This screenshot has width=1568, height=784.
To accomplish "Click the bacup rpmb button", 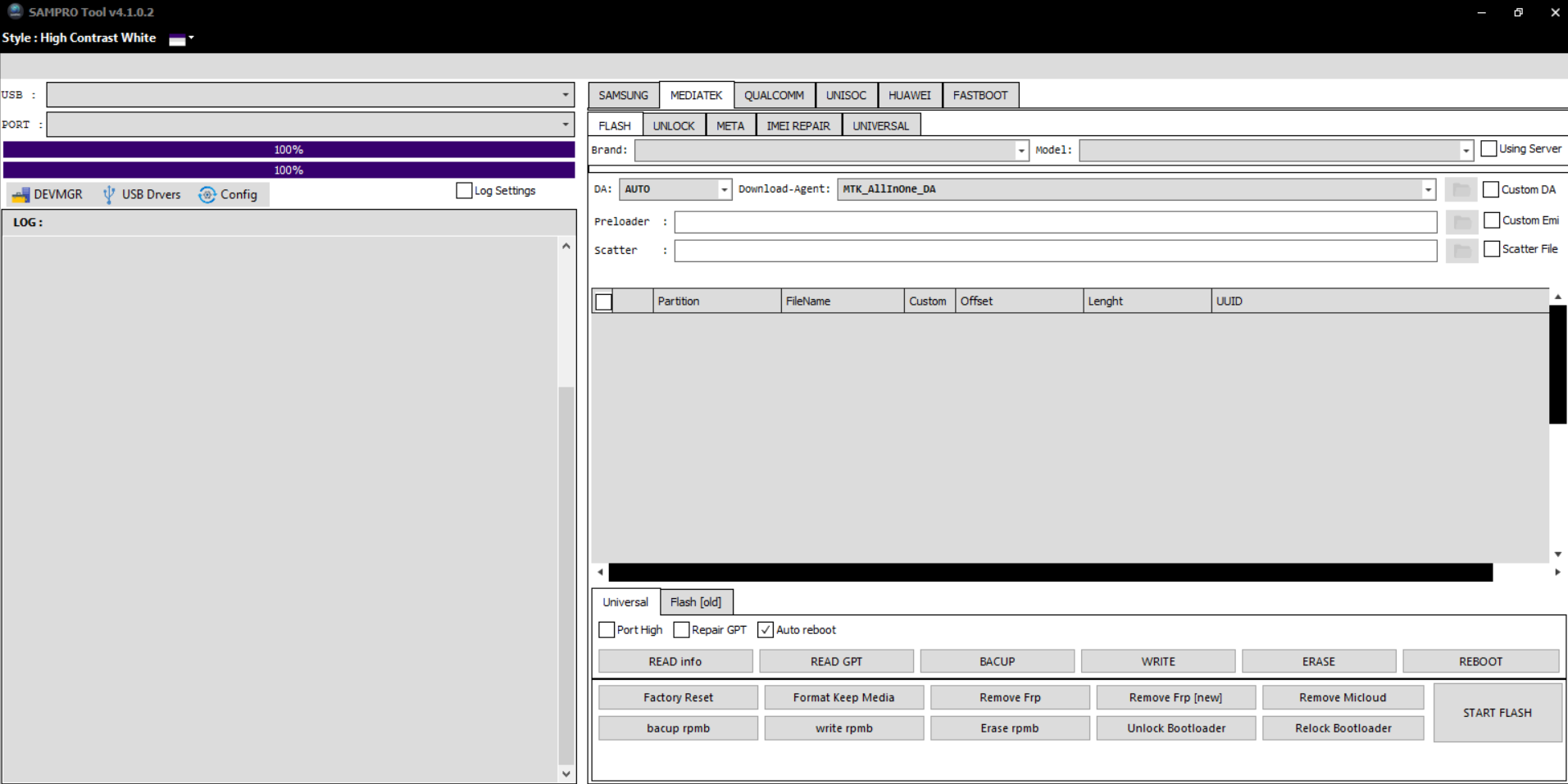I will click(678, 728).
